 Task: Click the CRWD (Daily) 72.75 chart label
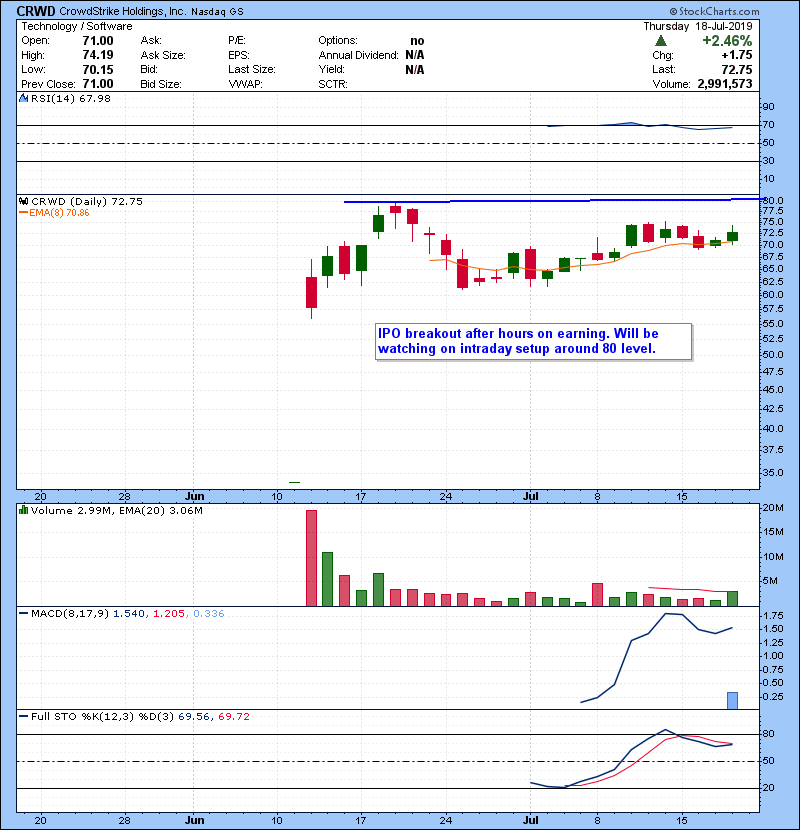[x=87, y=201]
